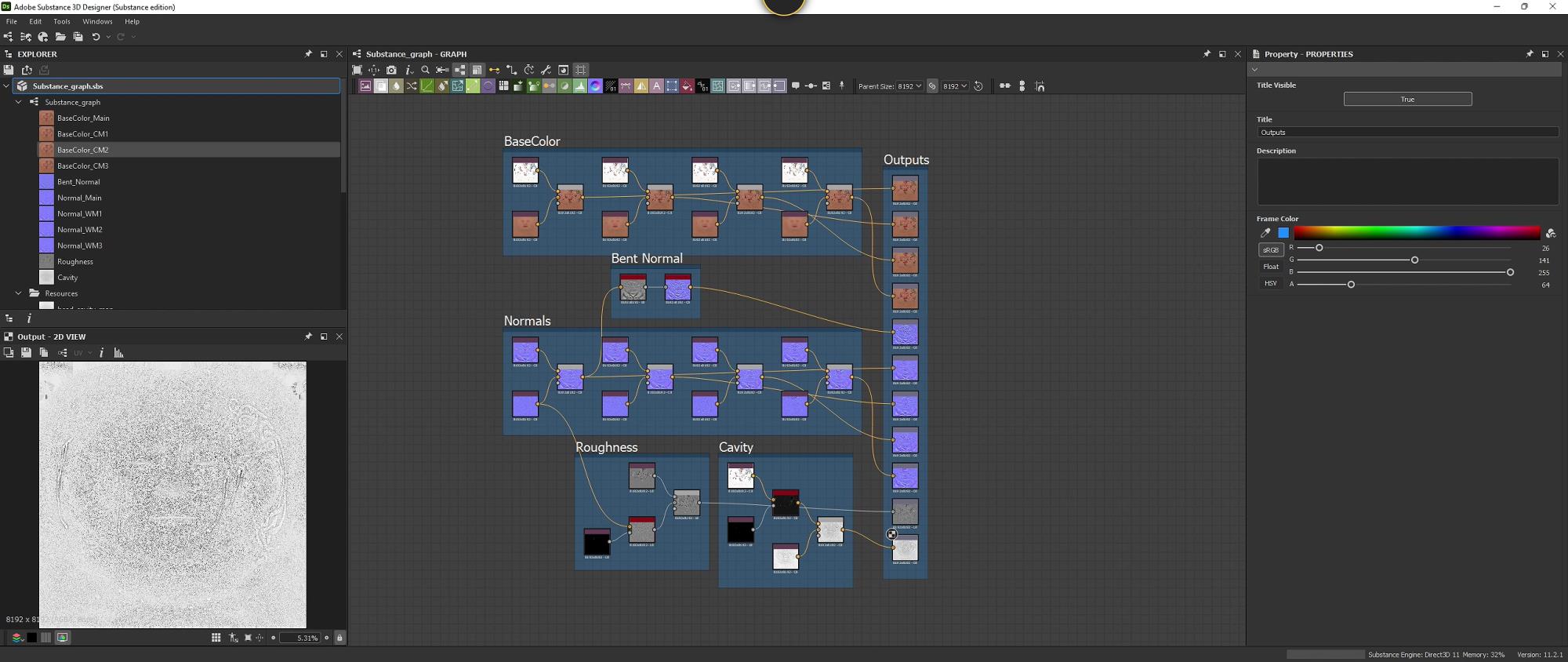Open channel layers dropdown in 2D View
This screenshot has height=662, width=1568.
pos(16,638)
